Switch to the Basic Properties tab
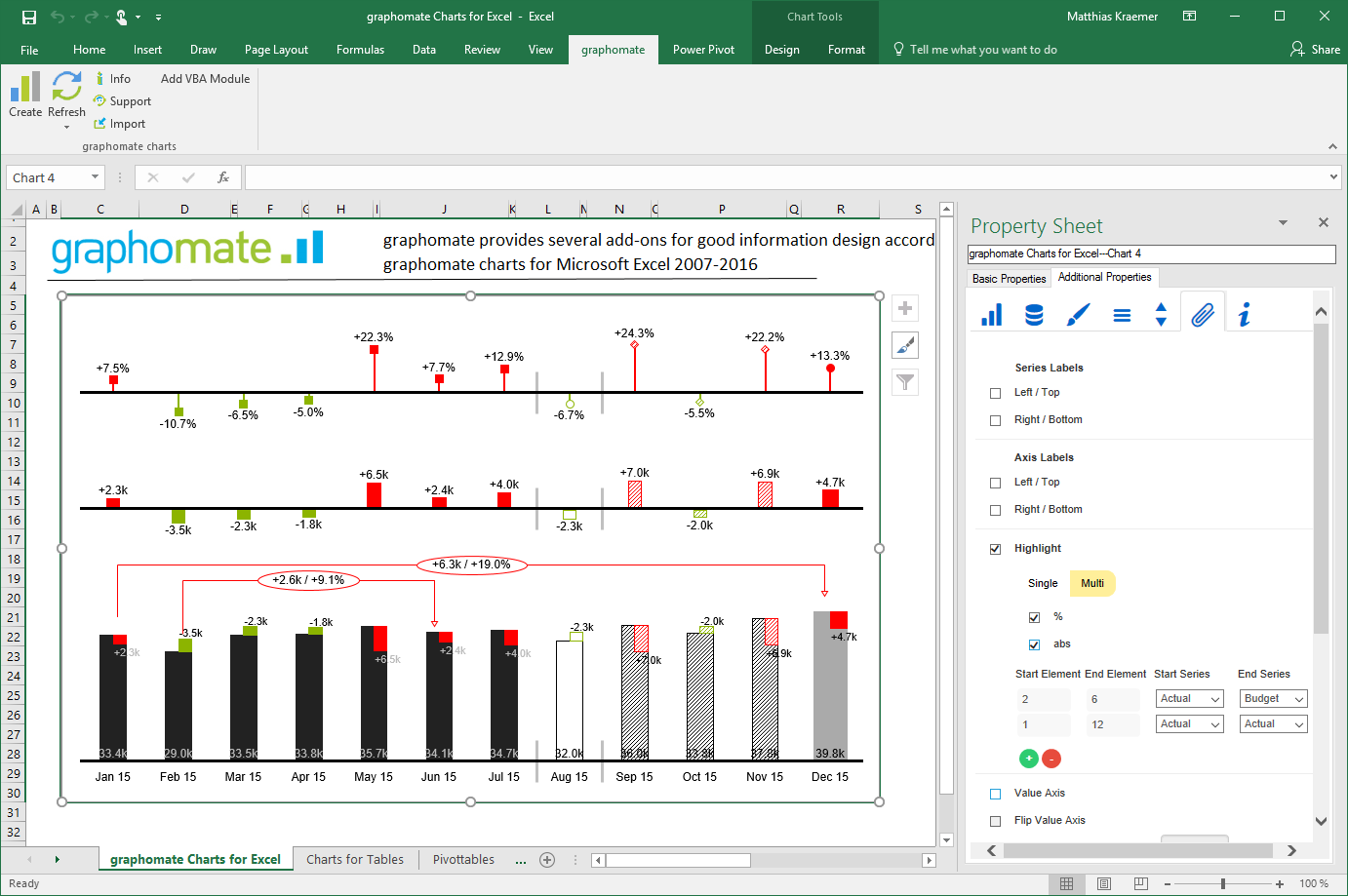This screenshot has height=896, width=1348. pyautogui.click(x=1009, y=279)
